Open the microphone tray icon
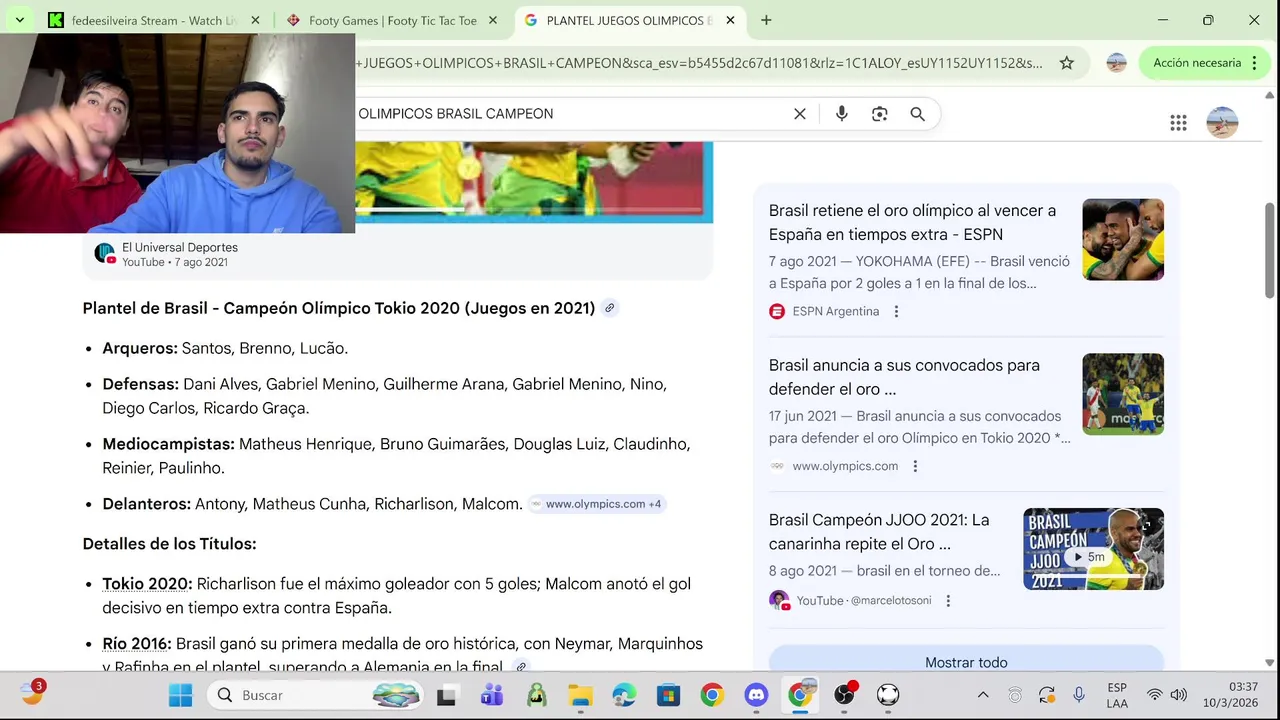Image resolution: width=1280 pixels, height=720 pixels. [1078, 695]
